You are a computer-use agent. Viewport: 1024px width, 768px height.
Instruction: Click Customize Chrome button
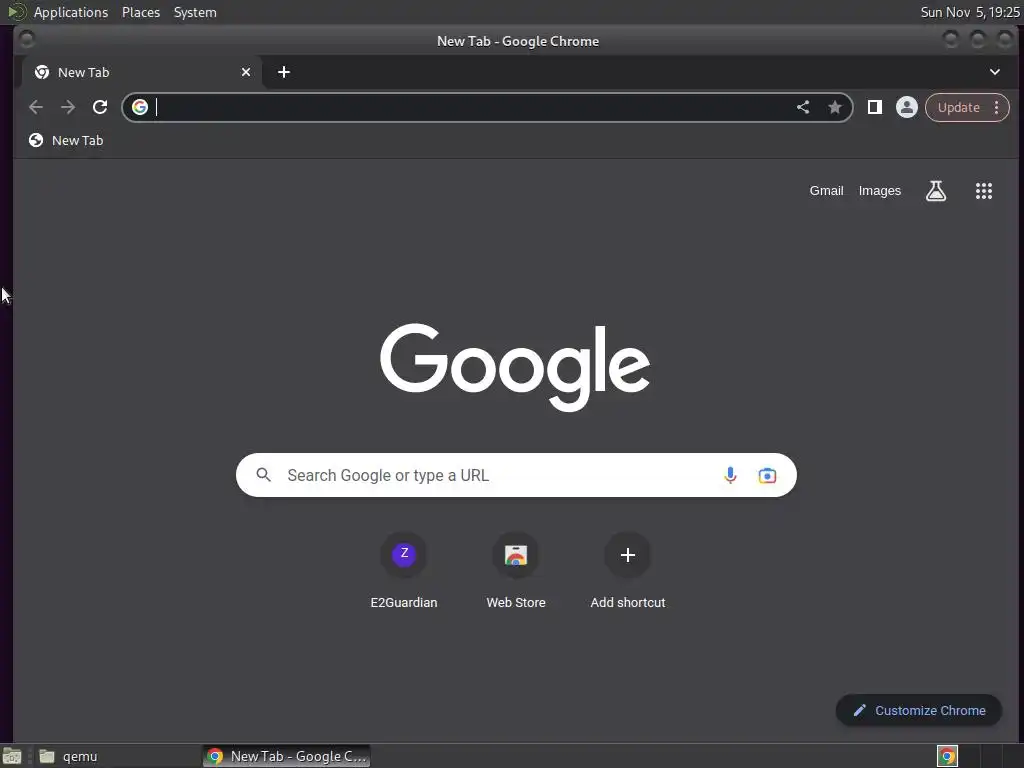[919, 710]
